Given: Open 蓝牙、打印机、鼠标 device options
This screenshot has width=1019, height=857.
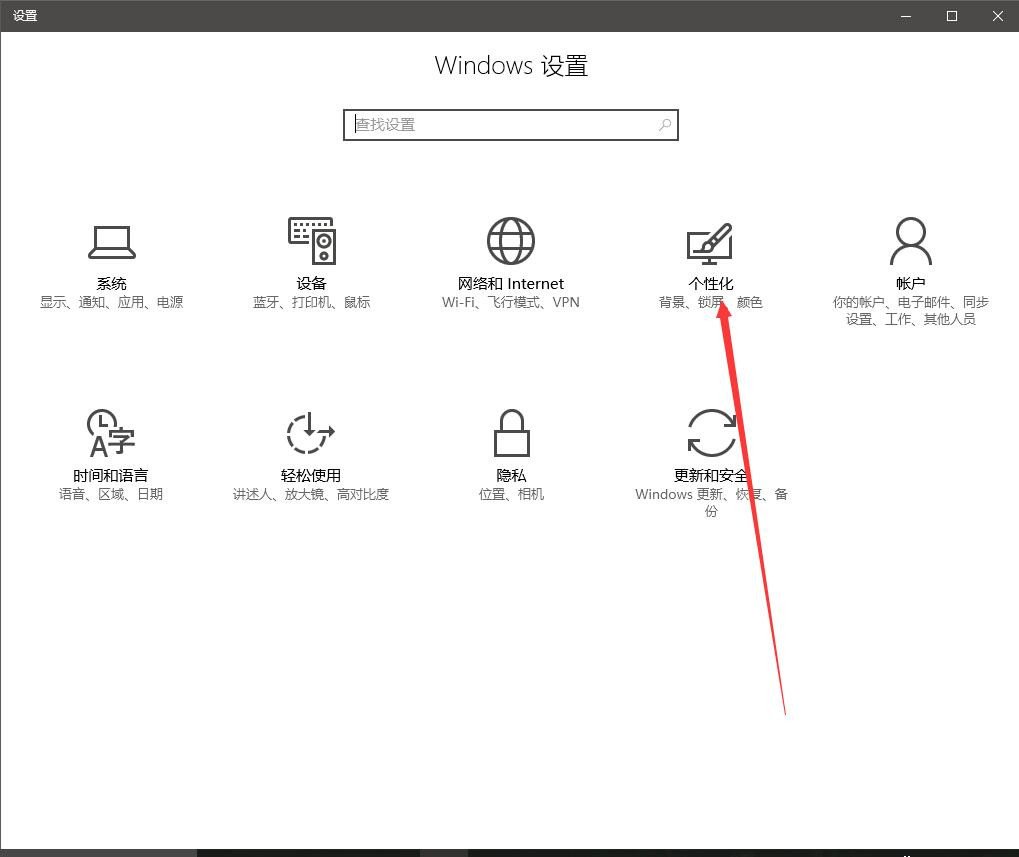Looking at the screenshot, I should click(x=311, y=301).
